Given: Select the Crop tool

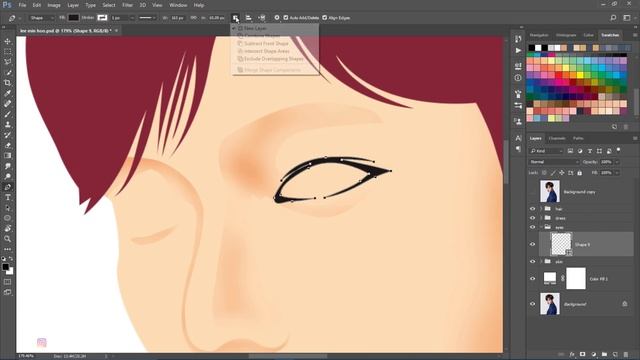Looking at the screenshot, I should [x=8, y=83].
